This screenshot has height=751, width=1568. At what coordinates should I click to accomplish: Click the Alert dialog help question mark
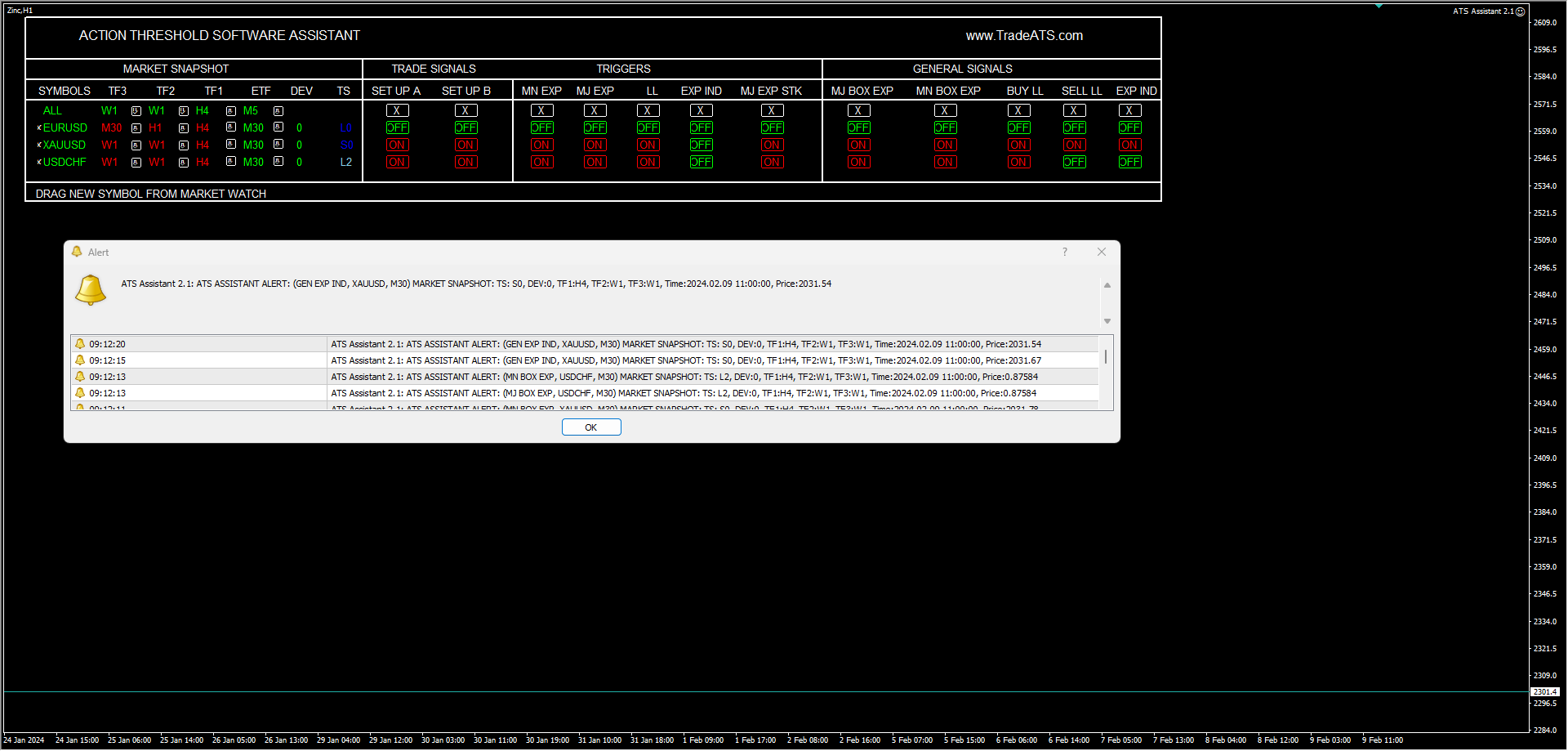pos(1065,252)
